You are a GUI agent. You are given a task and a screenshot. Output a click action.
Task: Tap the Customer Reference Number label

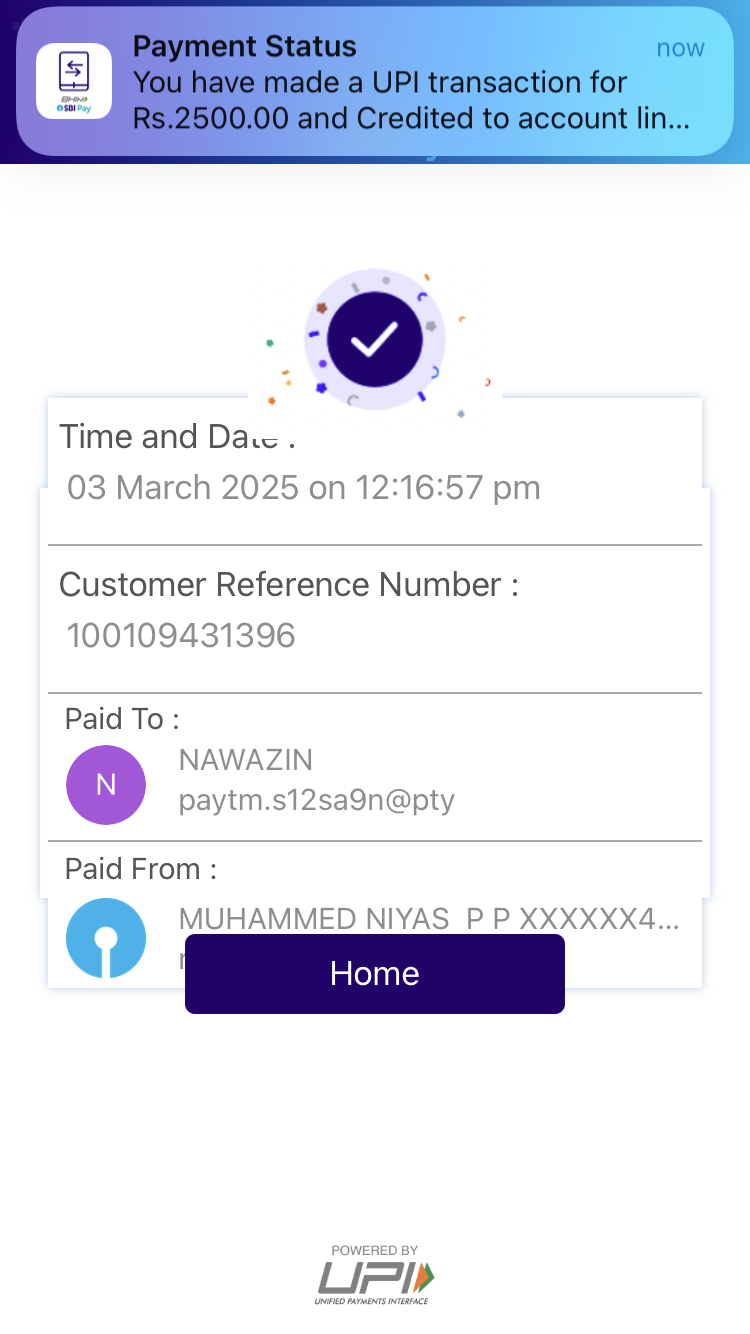[288, 584]
